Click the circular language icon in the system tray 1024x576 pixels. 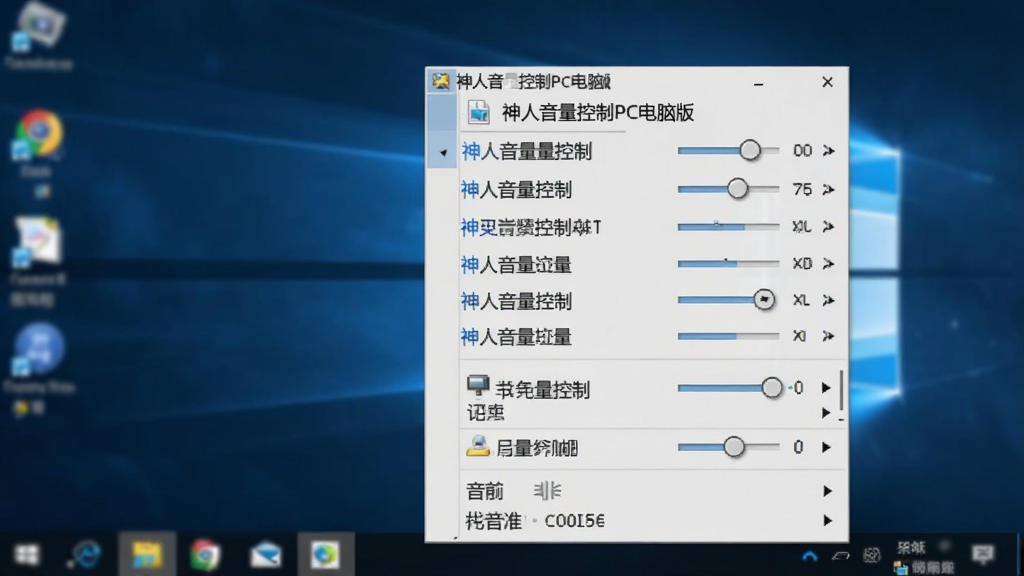(872, 555)
